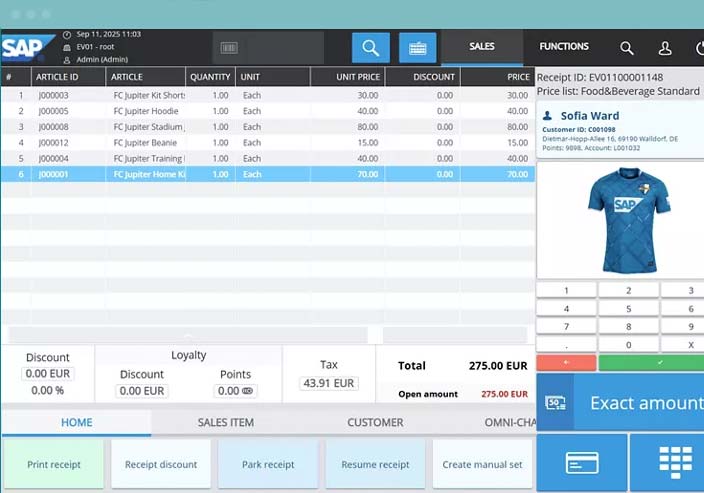The width and height of the screenshot is (704, 493).
Task: Tap keypad digit 1
Action: point(567,291)
